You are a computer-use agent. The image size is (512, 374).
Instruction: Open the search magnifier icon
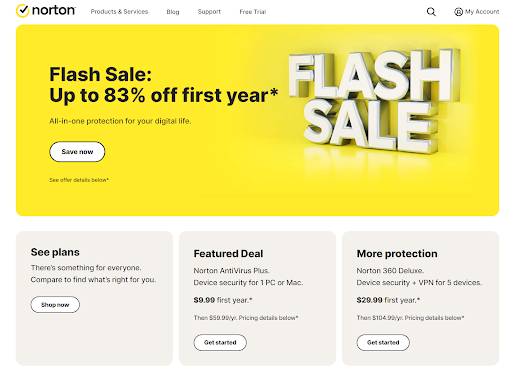click(x=431, y=12)
